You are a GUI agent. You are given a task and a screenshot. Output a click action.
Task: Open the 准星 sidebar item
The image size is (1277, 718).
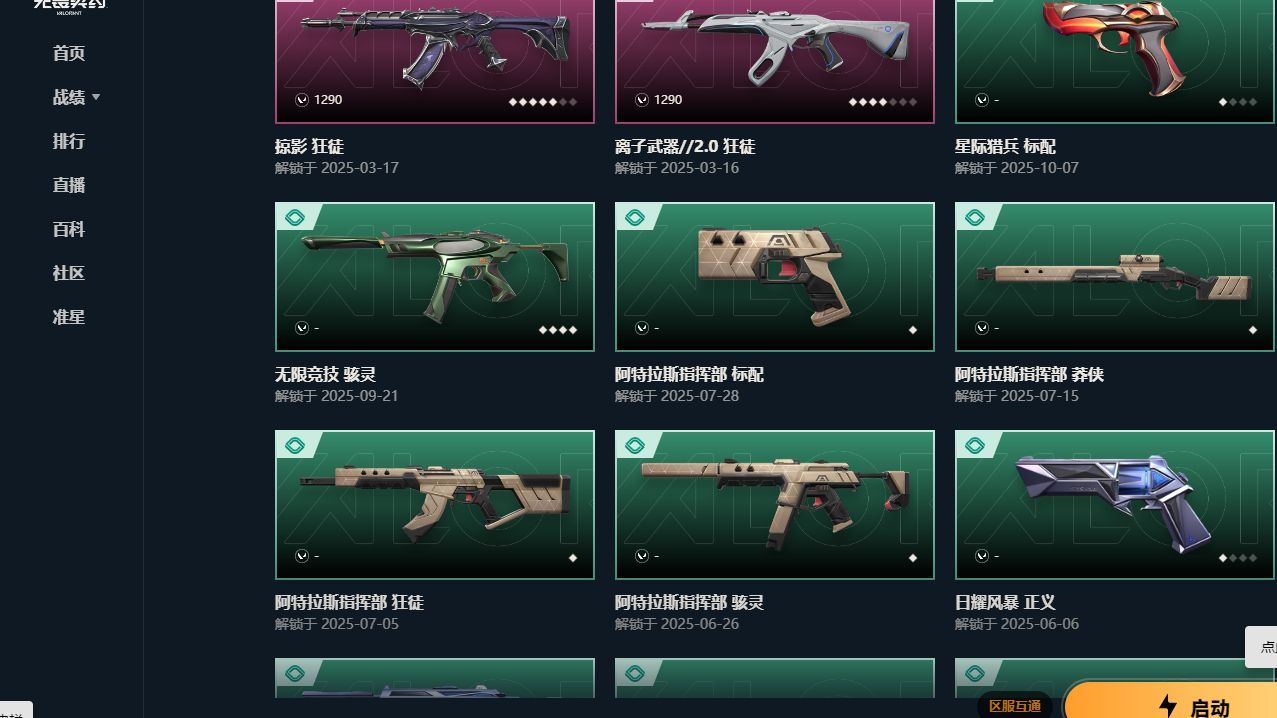[x=69, y=317]
